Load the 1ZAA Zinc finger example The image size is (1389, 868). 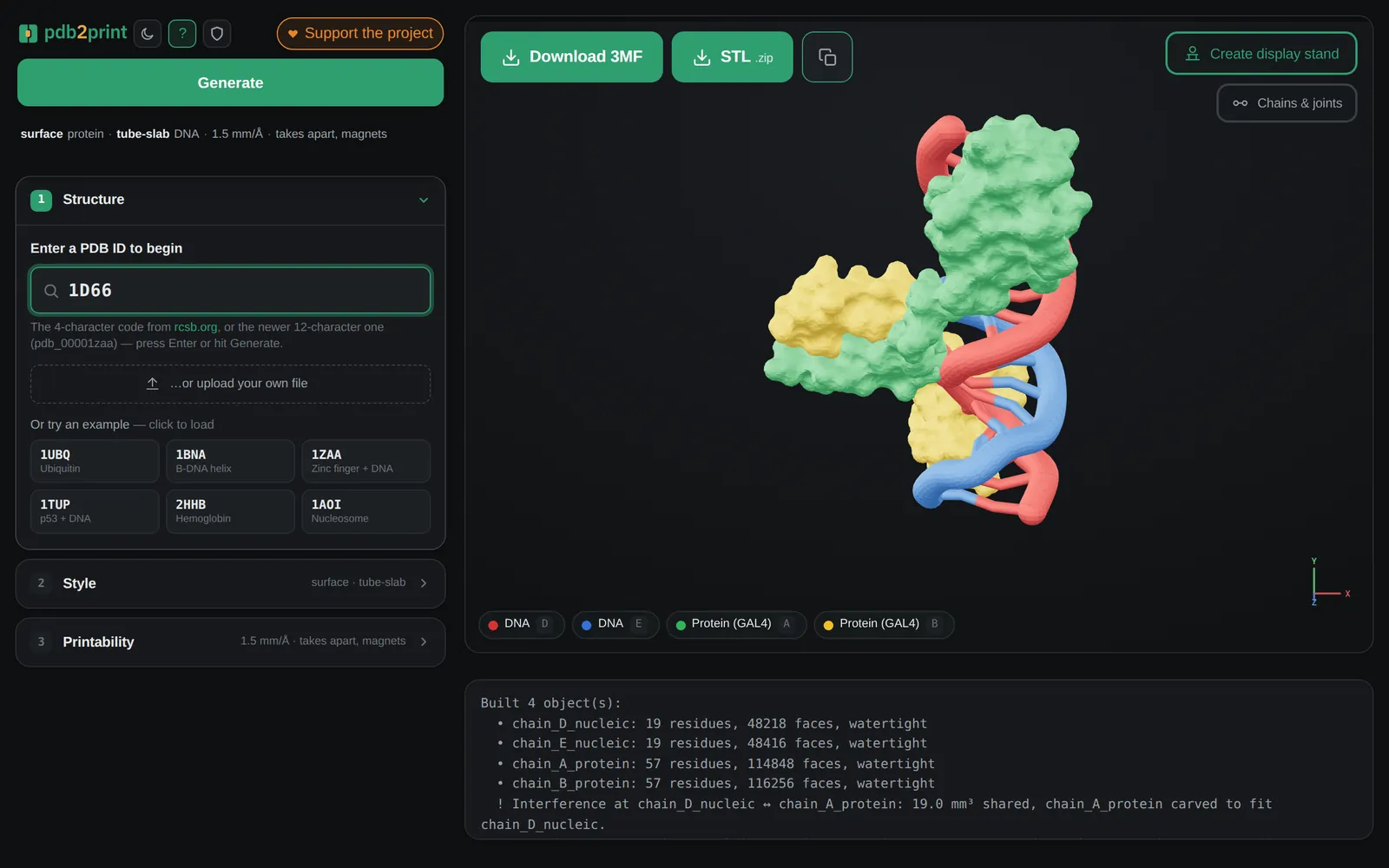(365, 461)
